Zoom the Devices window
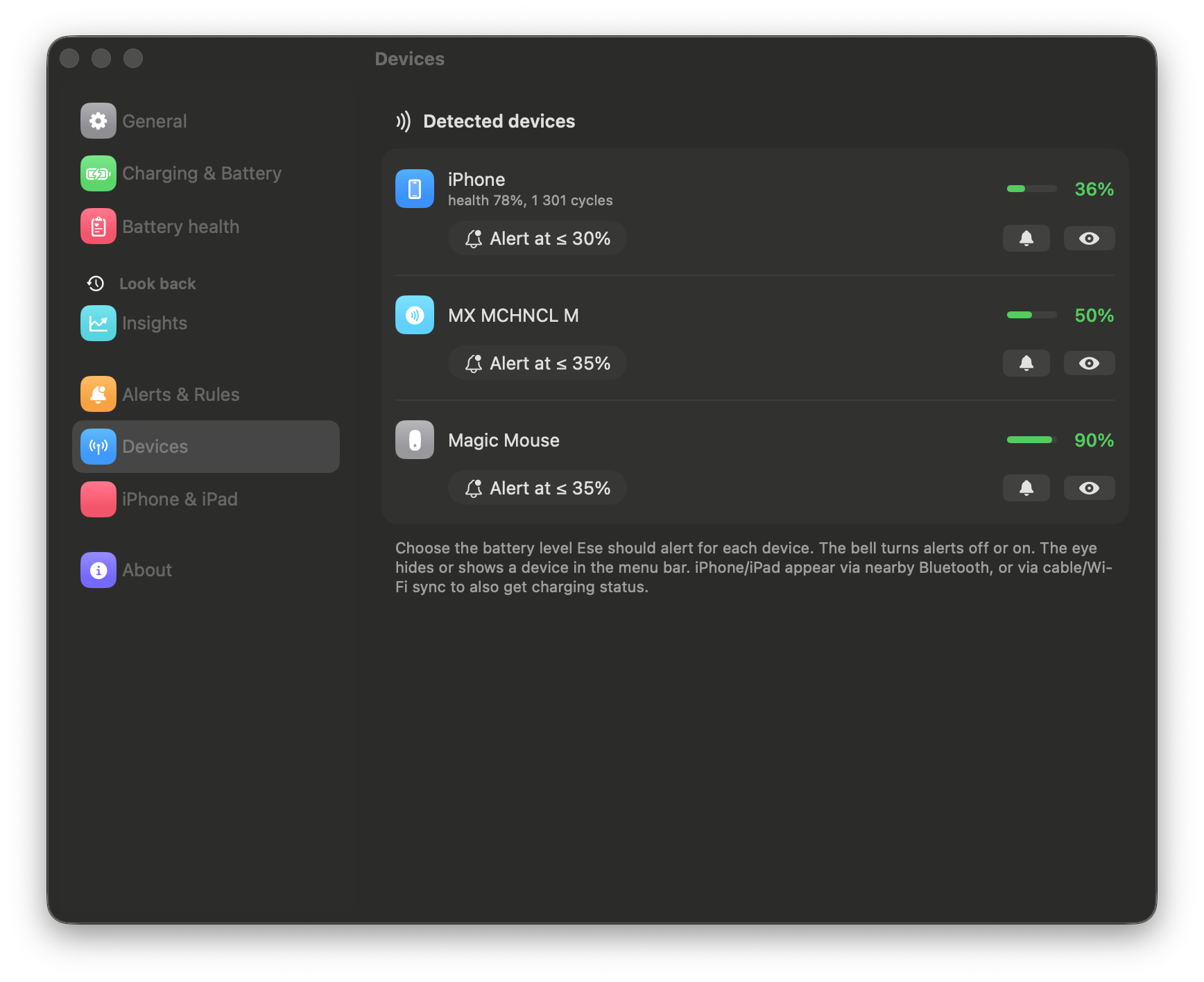Screen dimensions: 1204x982 click(x=133, y=58)
